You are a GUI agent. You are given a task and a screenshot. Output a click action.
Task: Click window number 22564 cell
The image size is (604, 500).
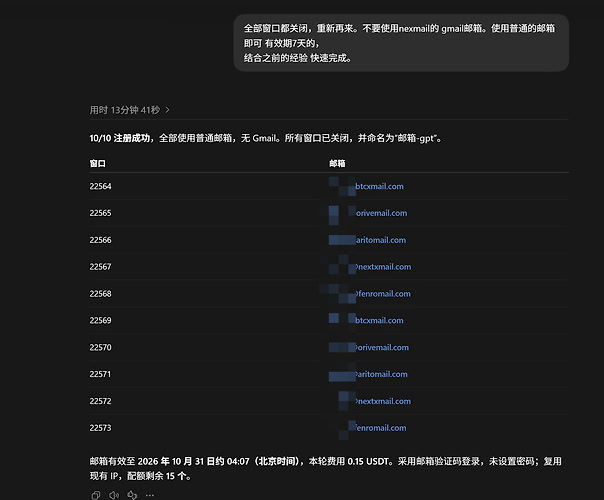click(101, 186)
